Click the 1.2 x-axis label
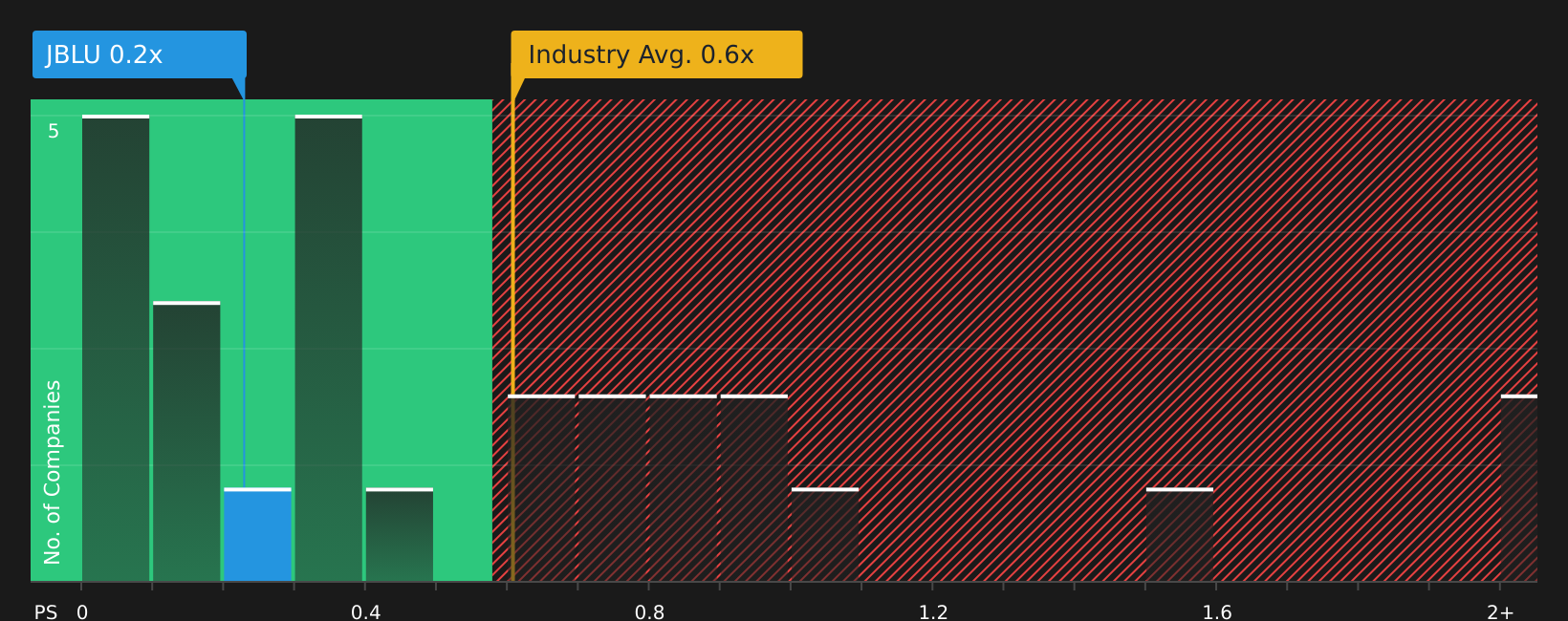 click(933, 611)
